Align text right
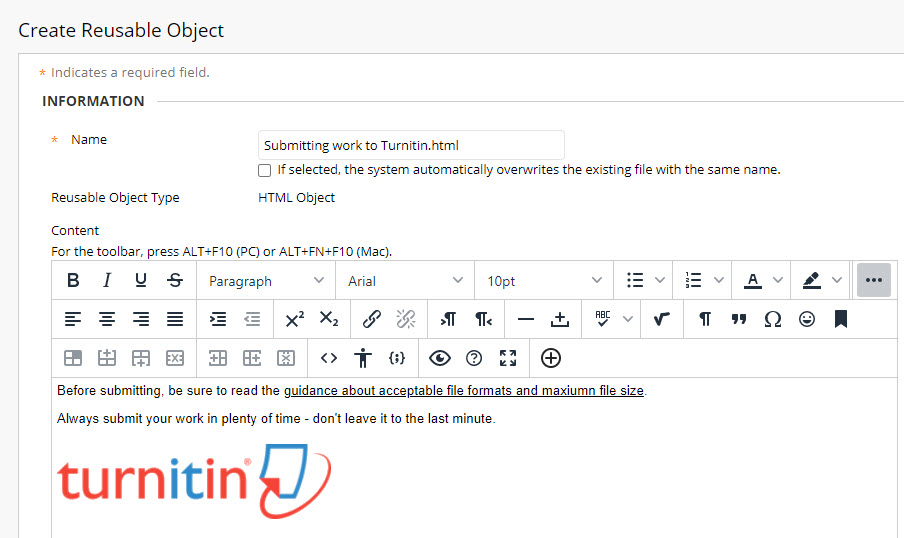The height and width of the screenshot is (538, 904). coord(141,319)
